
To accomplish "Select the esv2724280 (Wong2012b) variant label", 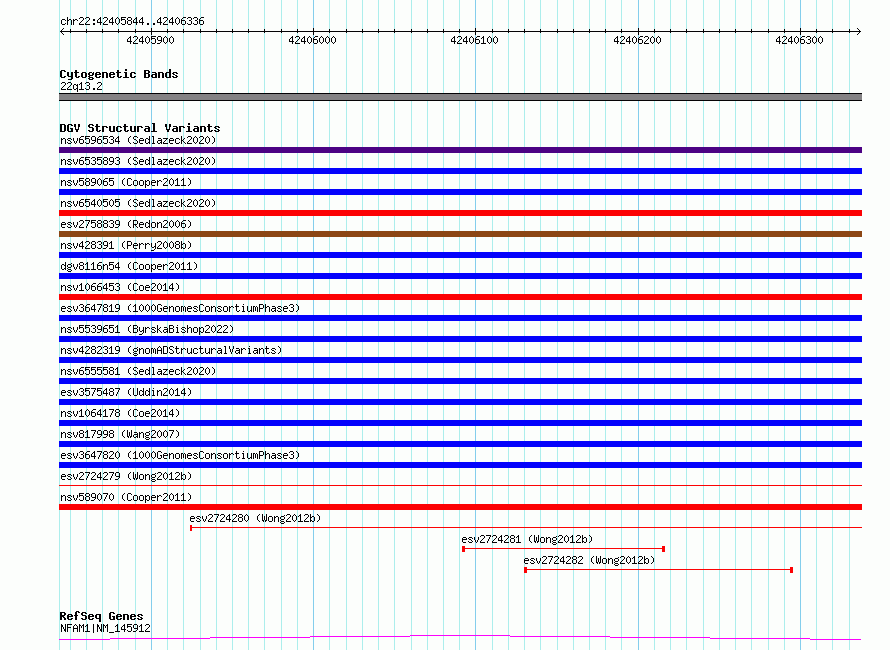I will (x=255, y=518).
